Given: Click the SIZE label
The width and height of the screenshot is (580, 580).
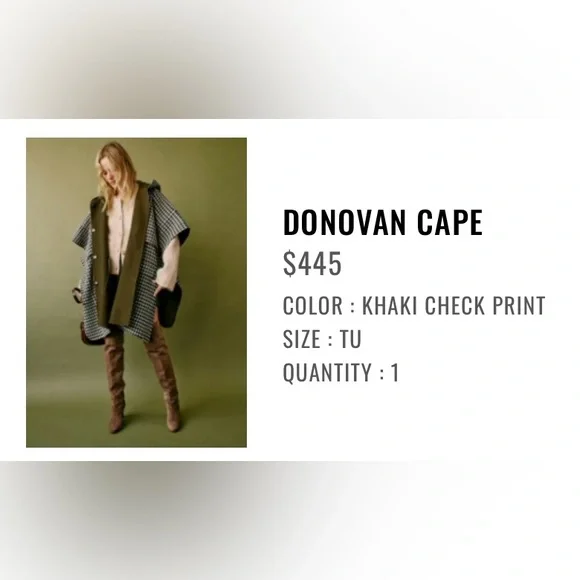Looking at the screenshot, I should (302, 339).
